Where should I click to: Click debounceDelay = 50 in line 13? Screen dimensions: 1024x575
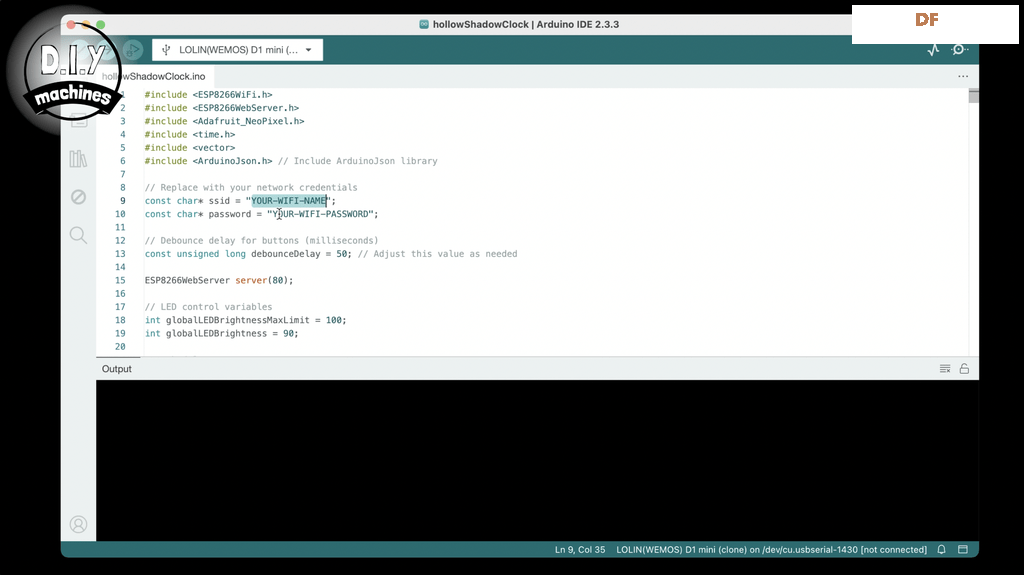click(x=299, y=254)
